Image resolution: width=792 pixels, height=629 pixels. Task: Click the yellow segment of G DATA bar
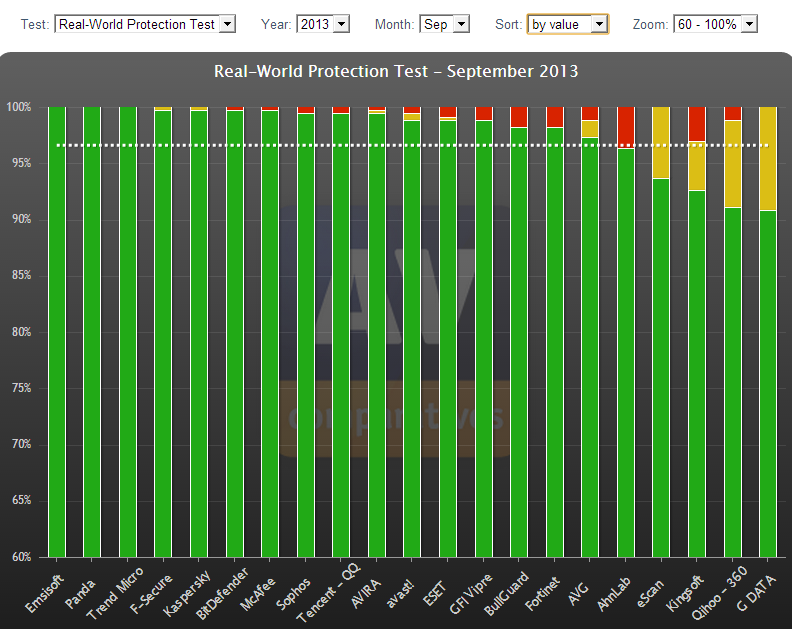click(768, 159)
